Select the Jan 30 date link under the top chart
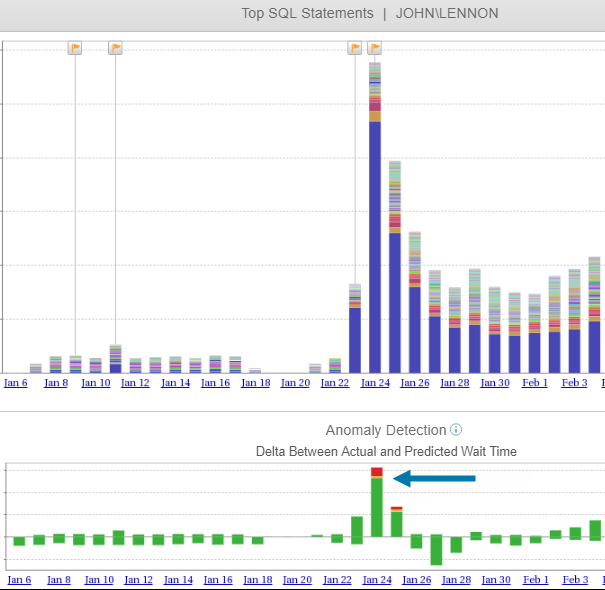The width and height of the screenshot is (605, 590). 495,383
